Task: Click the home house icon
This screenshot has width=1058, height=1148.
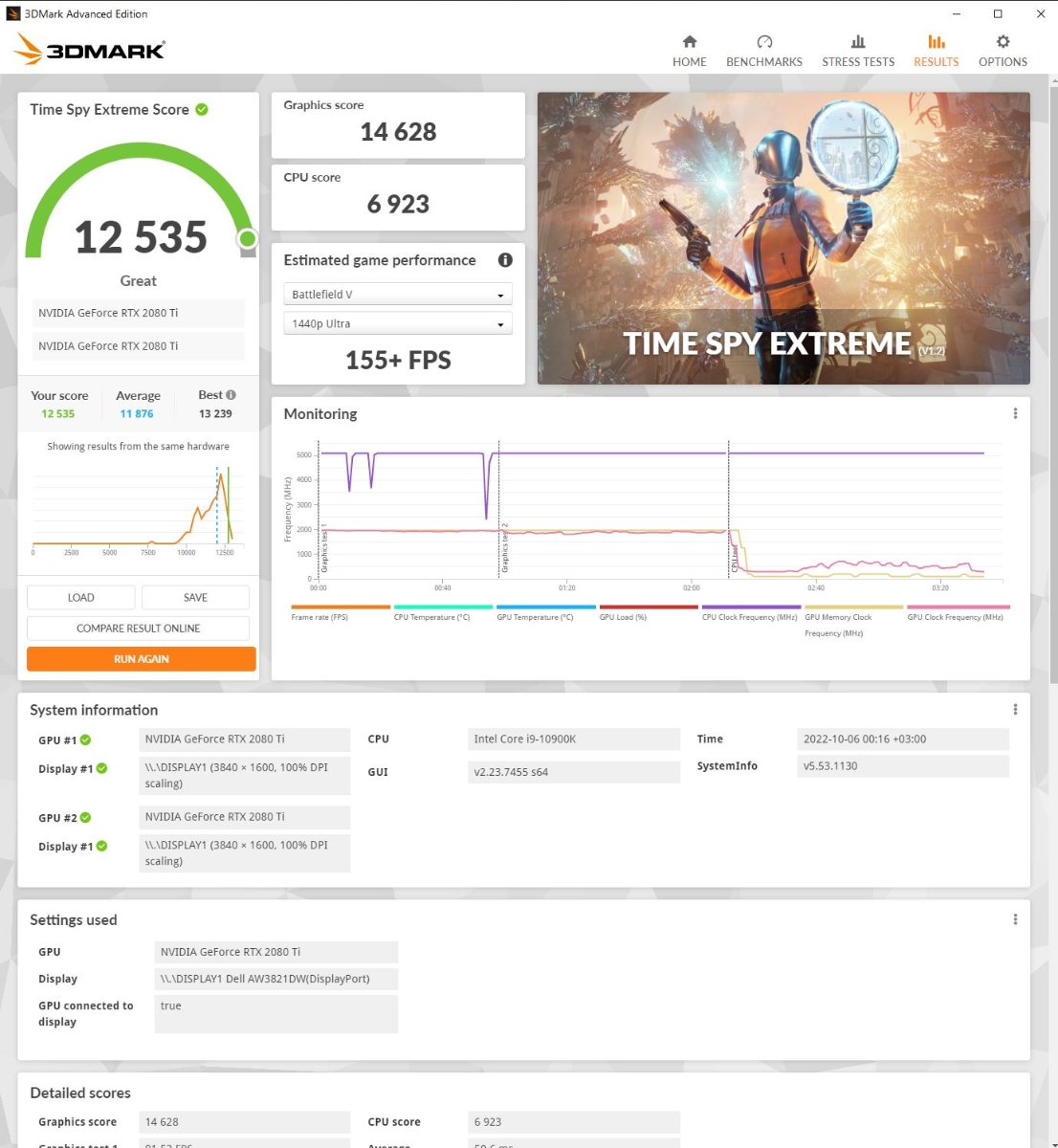Action: coord(690,42)
